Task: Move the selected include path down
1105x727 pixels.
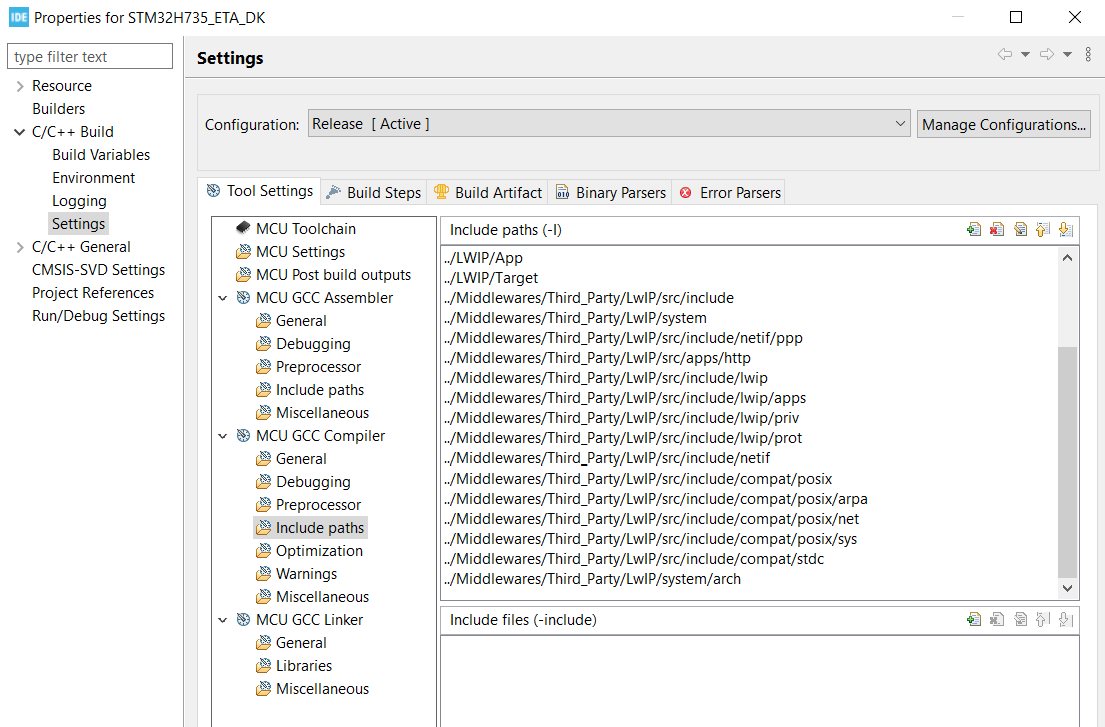Action: [x=1065, y=228]
